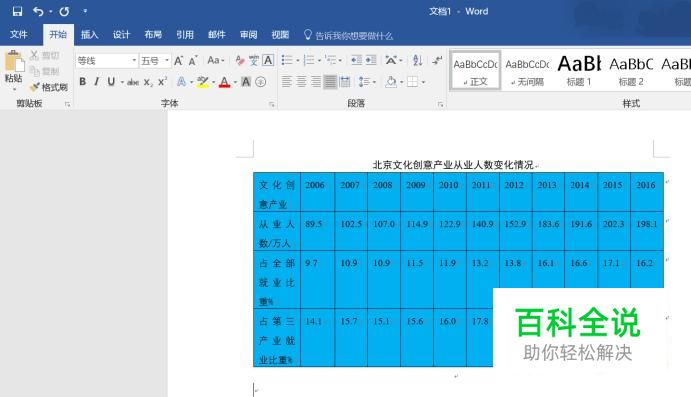Switch to the 布局 tab

[153, 34]
